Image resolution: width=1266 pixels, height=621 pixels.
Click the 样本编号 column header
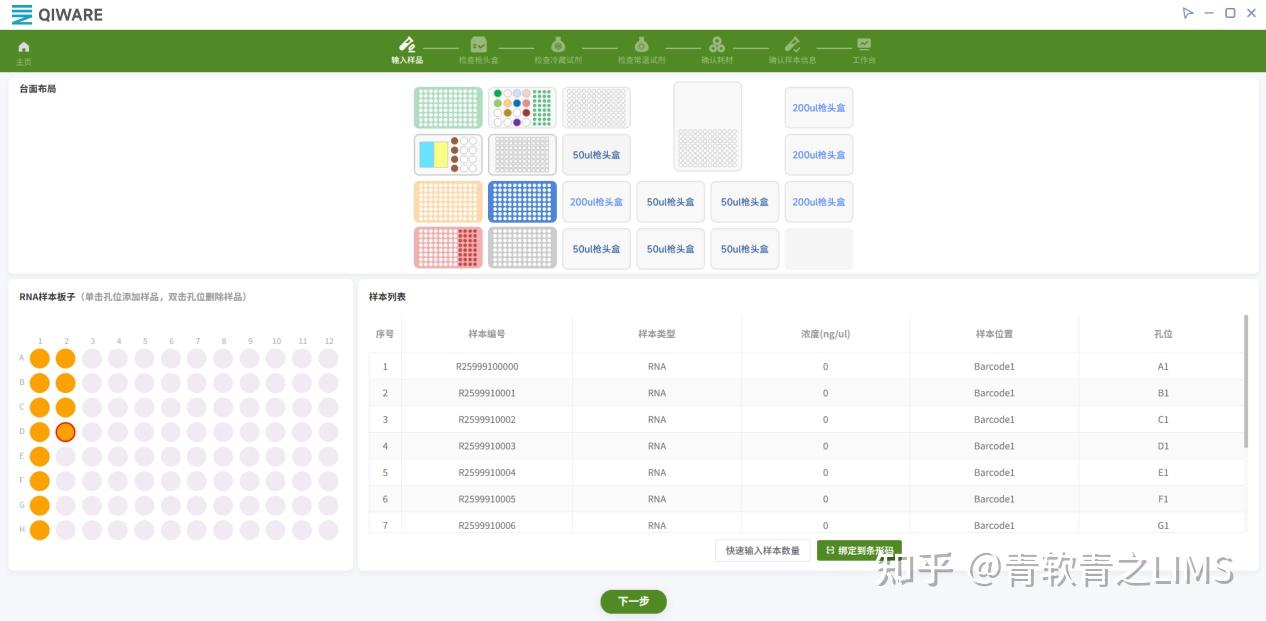[x=487, y=334]
